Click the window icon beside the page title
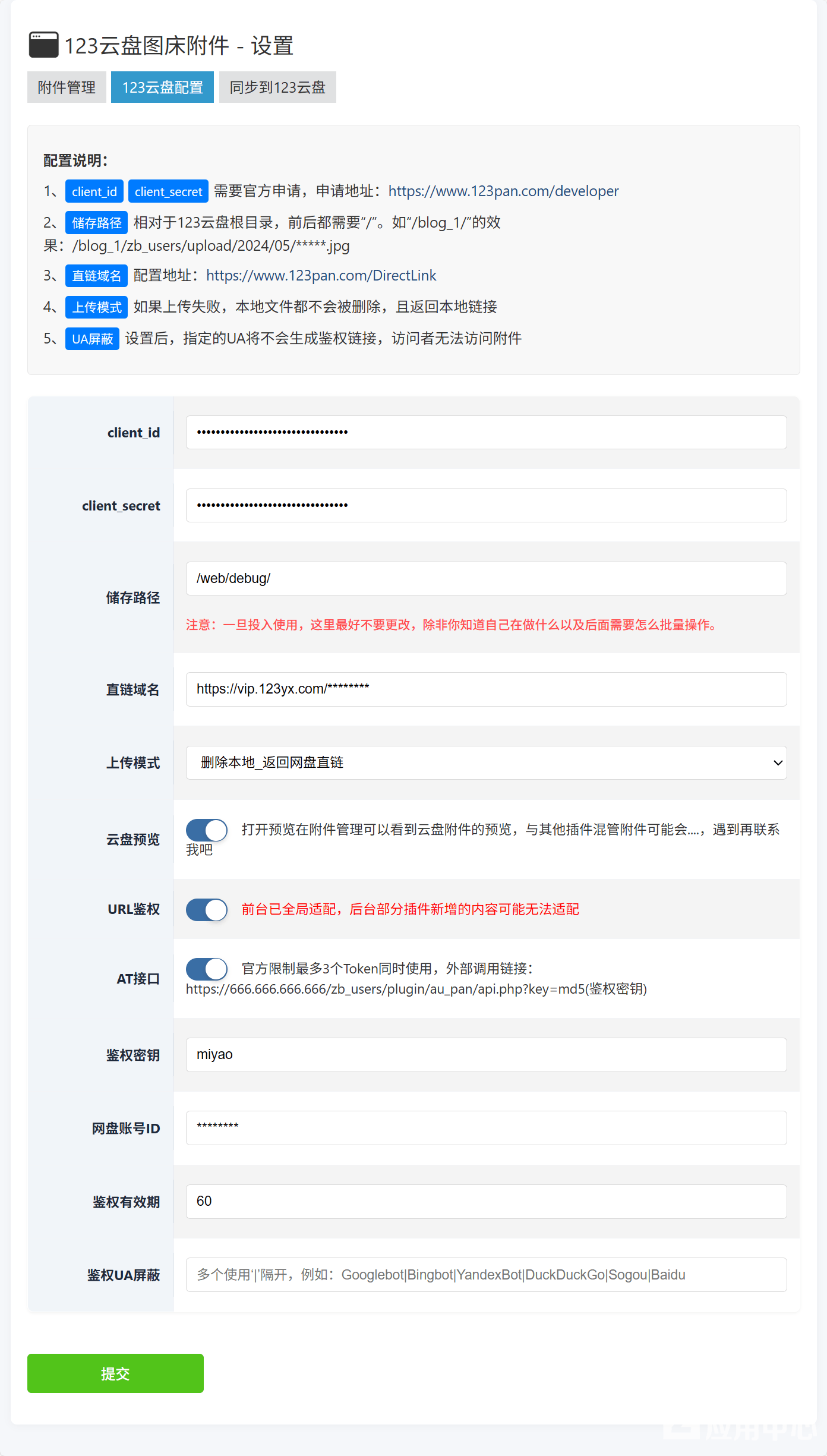The height and width of the screenshot is (1456, 827). (x=43, y=45)
